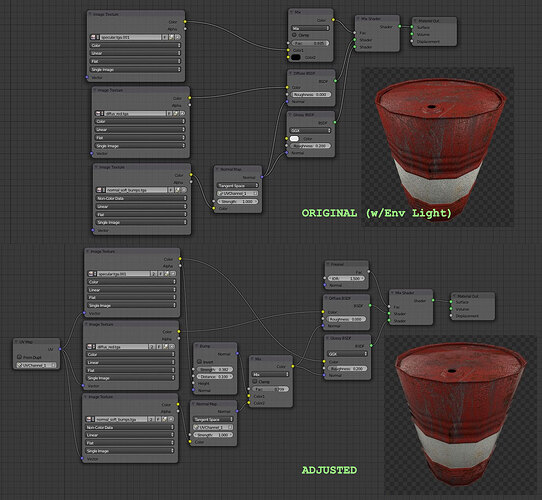Screen dimensions: 542x500
Task: Click open-file icon on adjusted specular.tga.001 node
Action: point(167,274)
